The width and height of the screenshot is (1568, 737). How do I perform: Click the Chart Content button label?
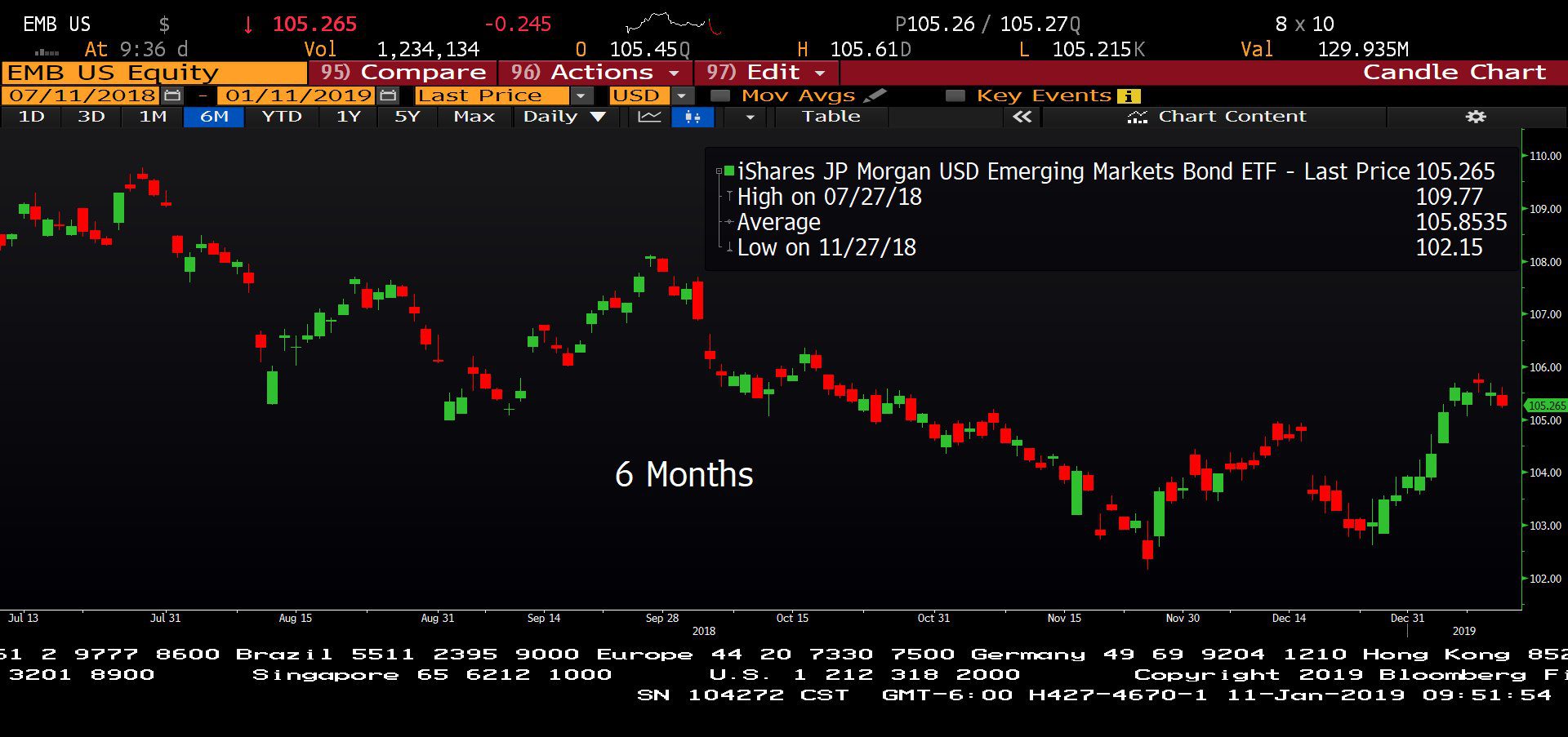pyautogui.click(x=1232, y=117)
